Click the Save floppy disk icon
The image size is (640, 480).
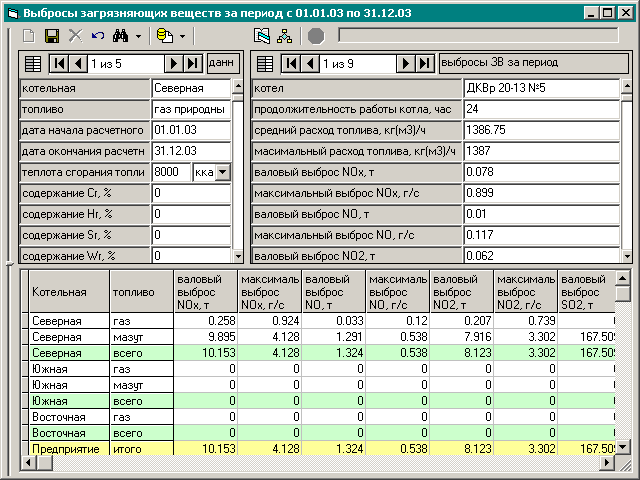52,36
